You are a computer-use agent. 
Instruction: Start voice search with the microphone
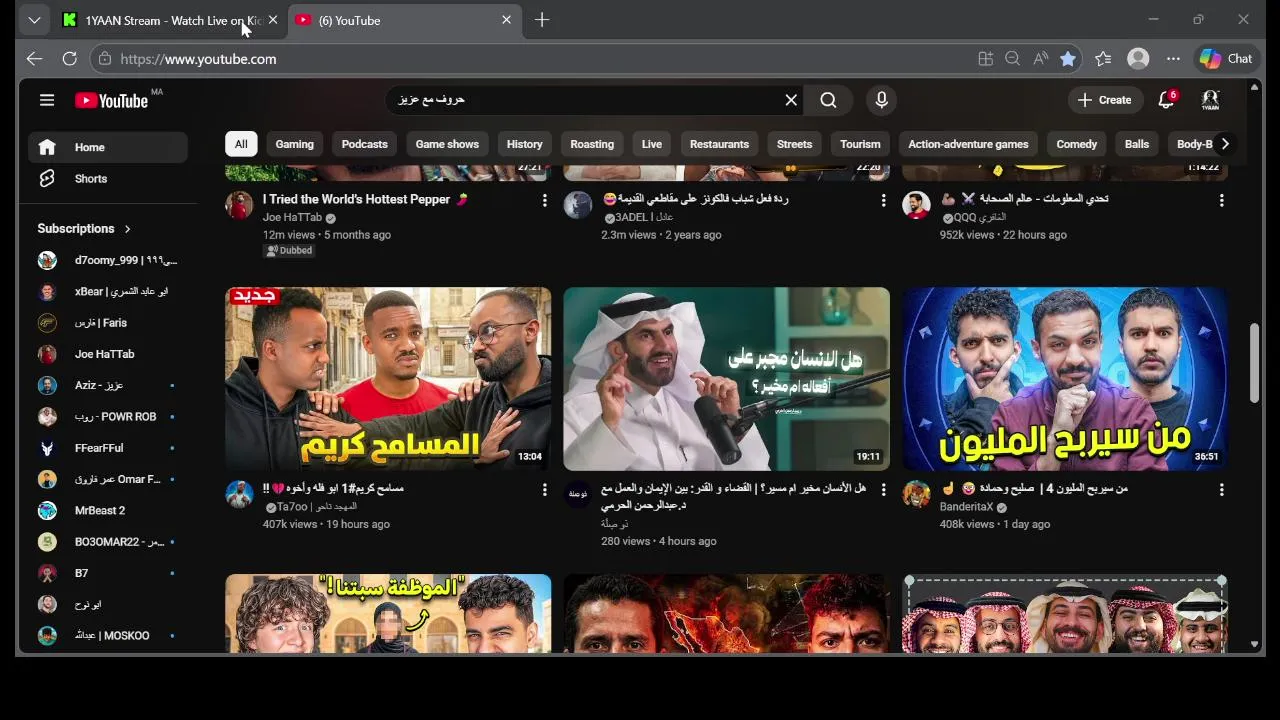(881, 100)
